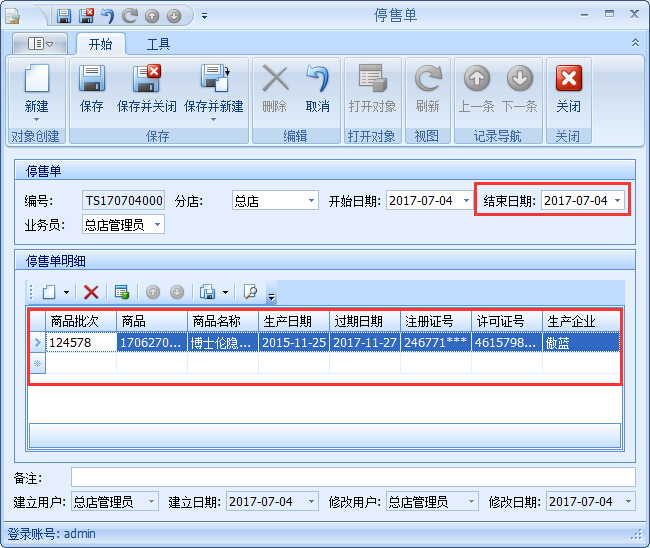Open quick access toolbar customize arrow
Viewport: 650px width, 548px height.
tap(204, 16)
